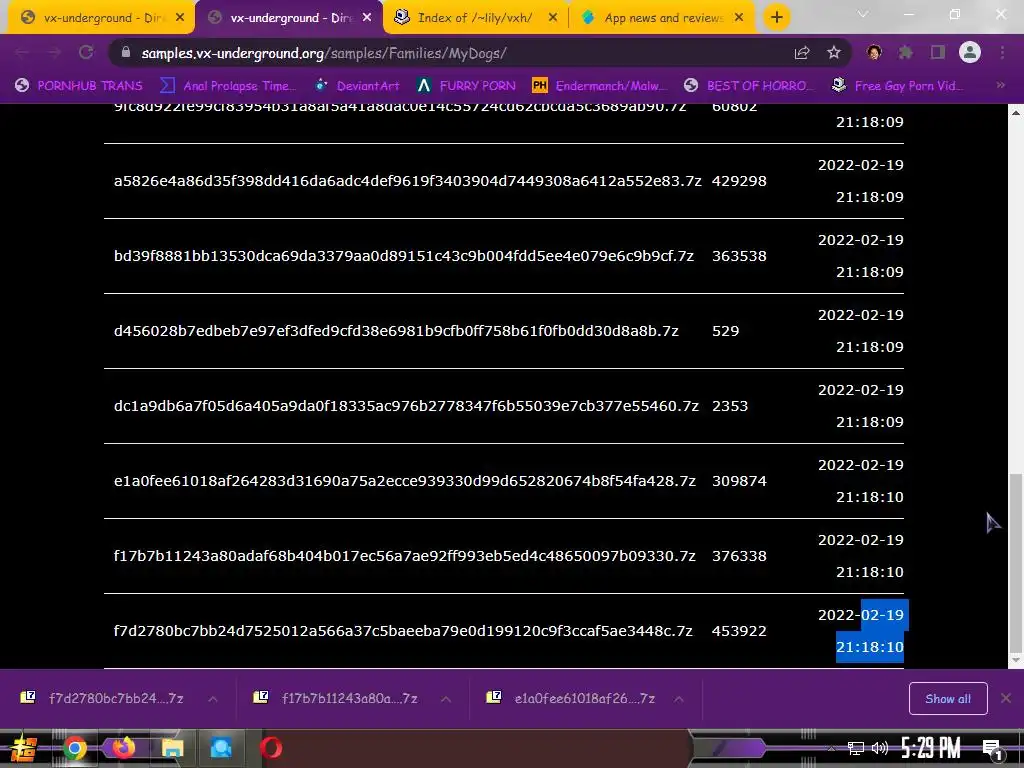Open the Start menu
This screenshot has width=1024, height=768.
point(23,748)
